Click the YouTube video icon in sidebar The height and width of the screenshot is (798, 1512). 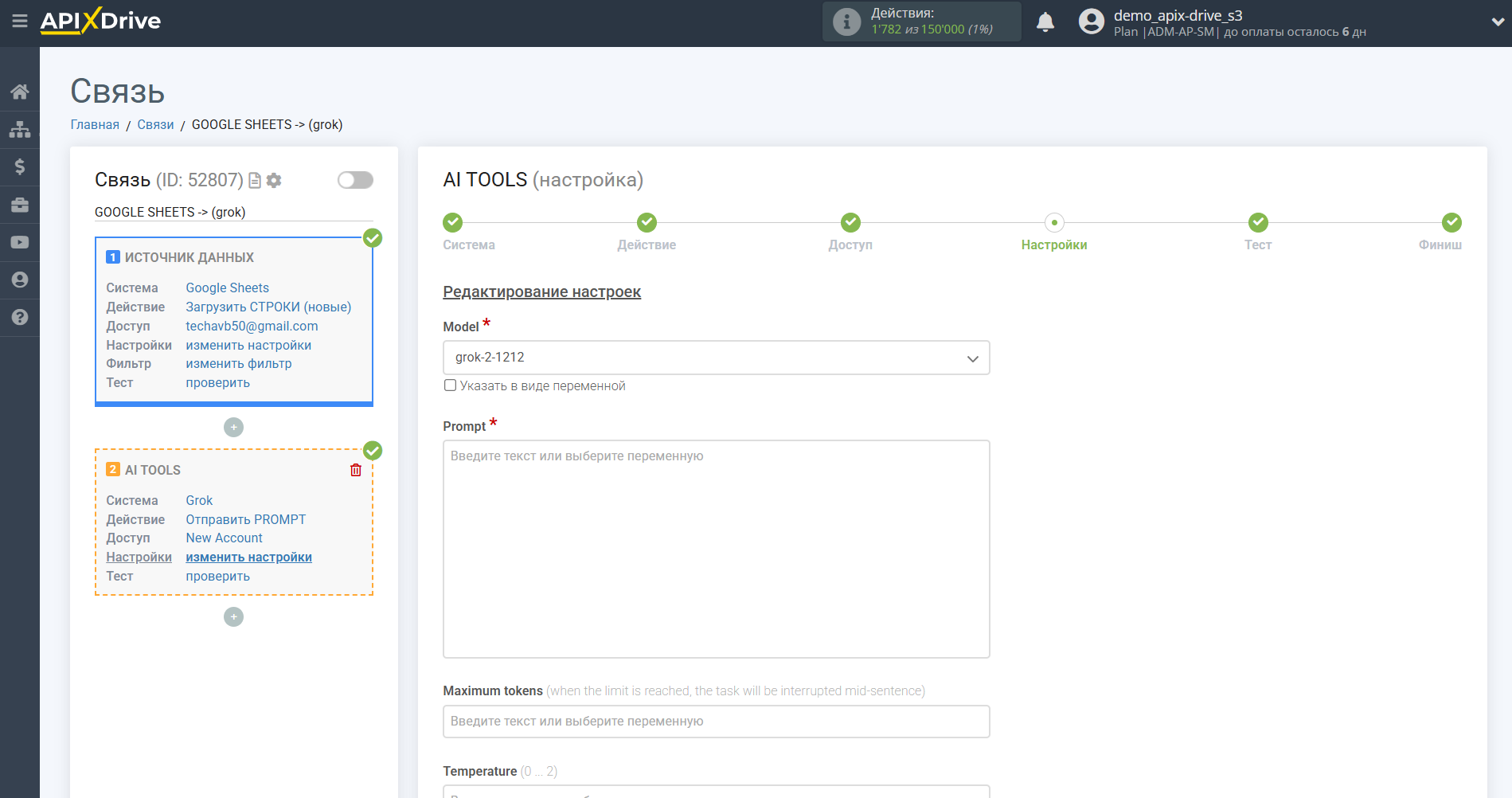pyautogui.click(x=20, y=242)
